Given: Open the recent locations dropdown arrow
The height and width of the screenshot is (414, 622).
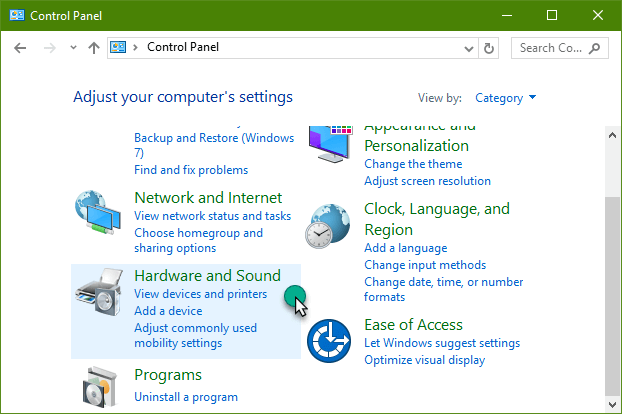Looking at the screenshot, I should [x=73, y=48].
